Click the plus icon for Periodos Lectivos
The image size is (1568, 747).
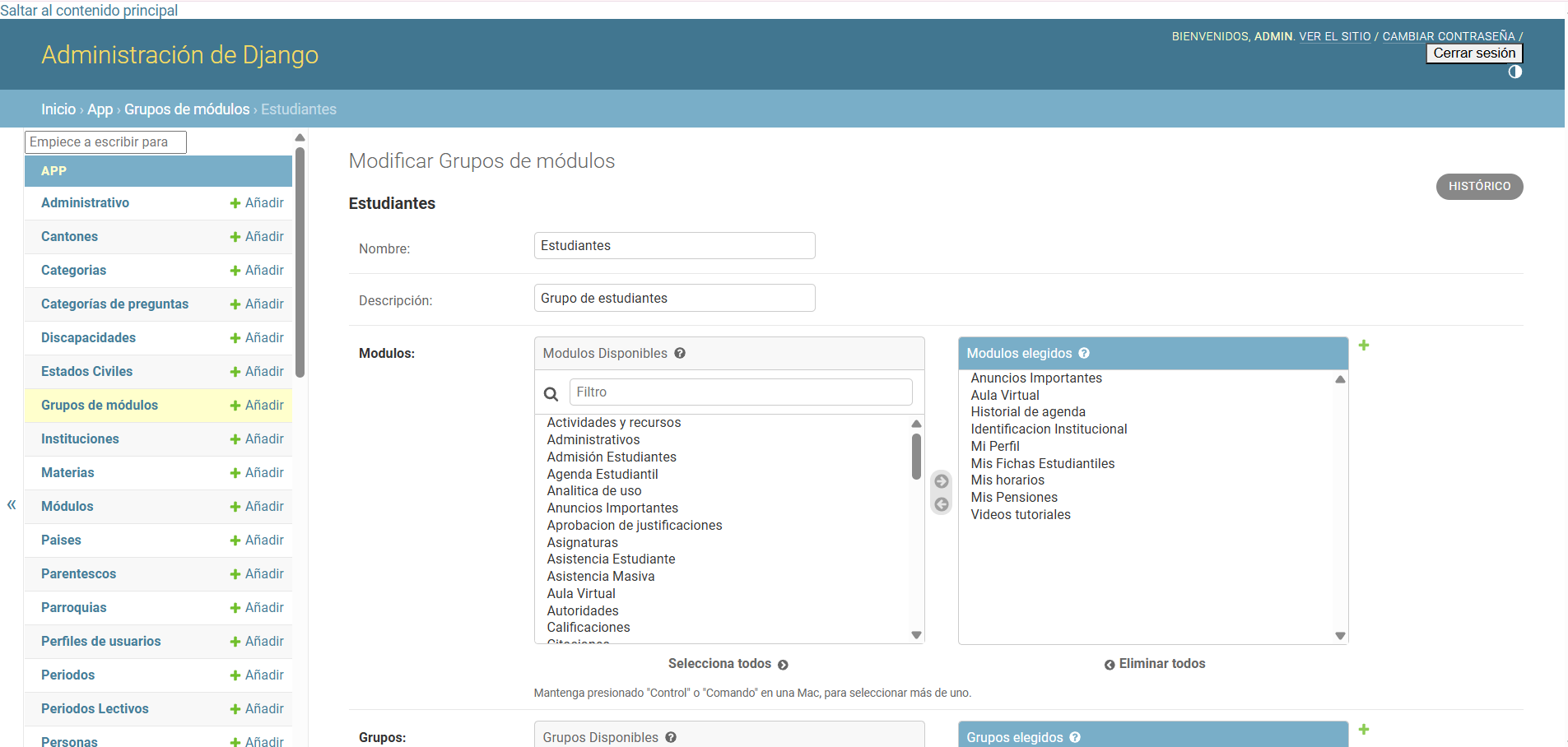pos(235,709)
